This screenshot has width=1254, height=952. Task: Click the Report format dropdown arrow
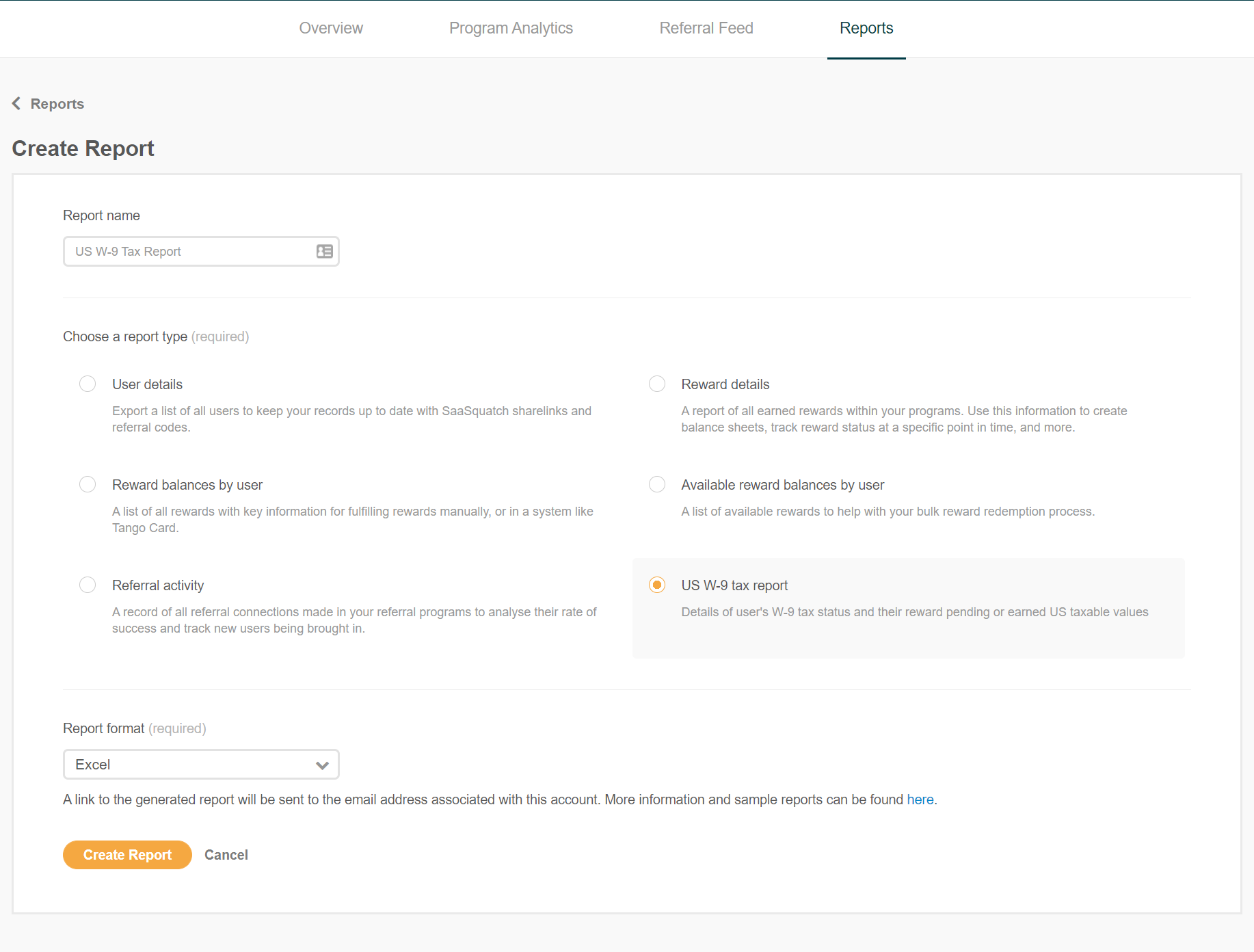[x=322, y=765]
